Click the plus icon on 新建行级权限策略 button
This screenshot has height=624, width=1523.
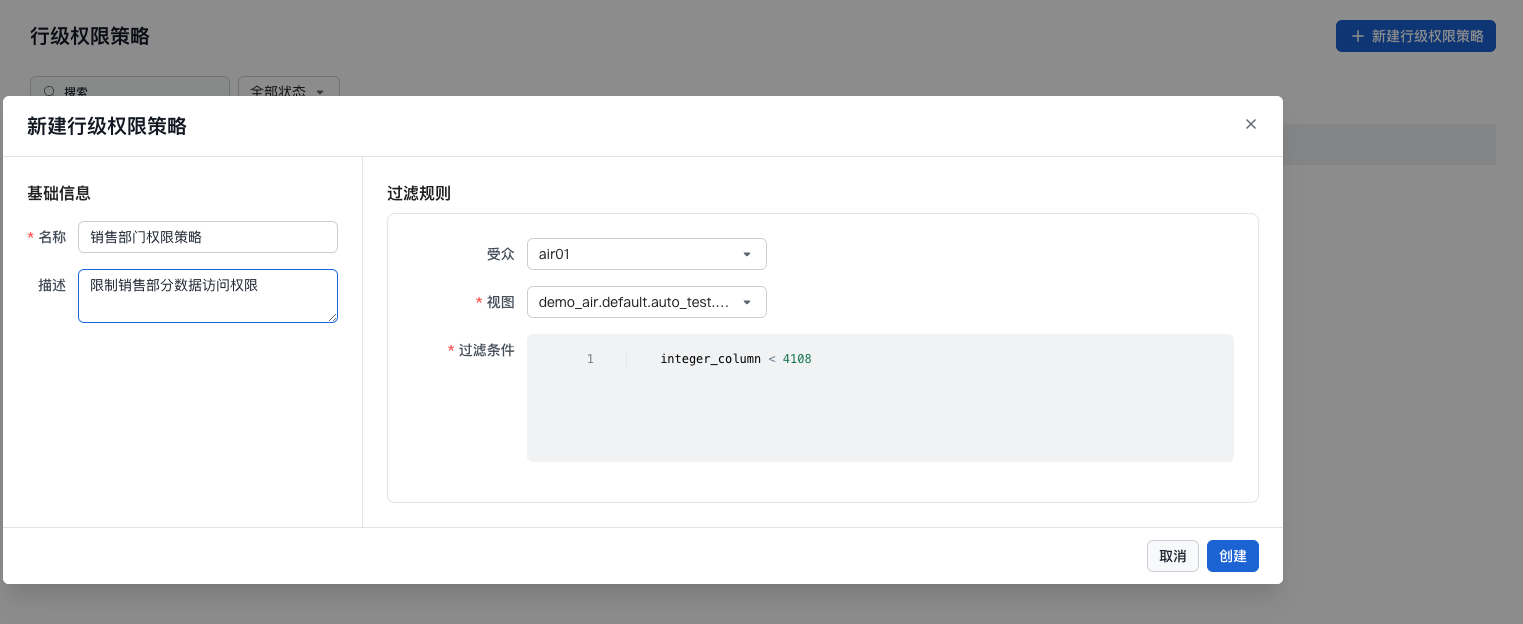click(x=1357, y=36)
